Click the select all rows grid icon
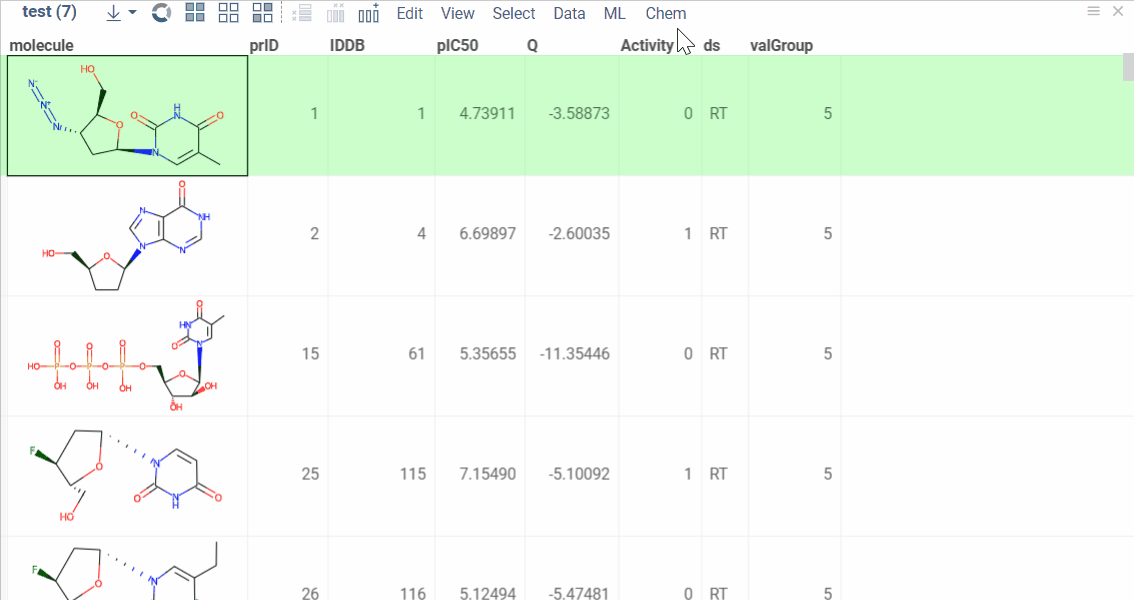The image size is (1134, 600). click(x=195, y=13)
